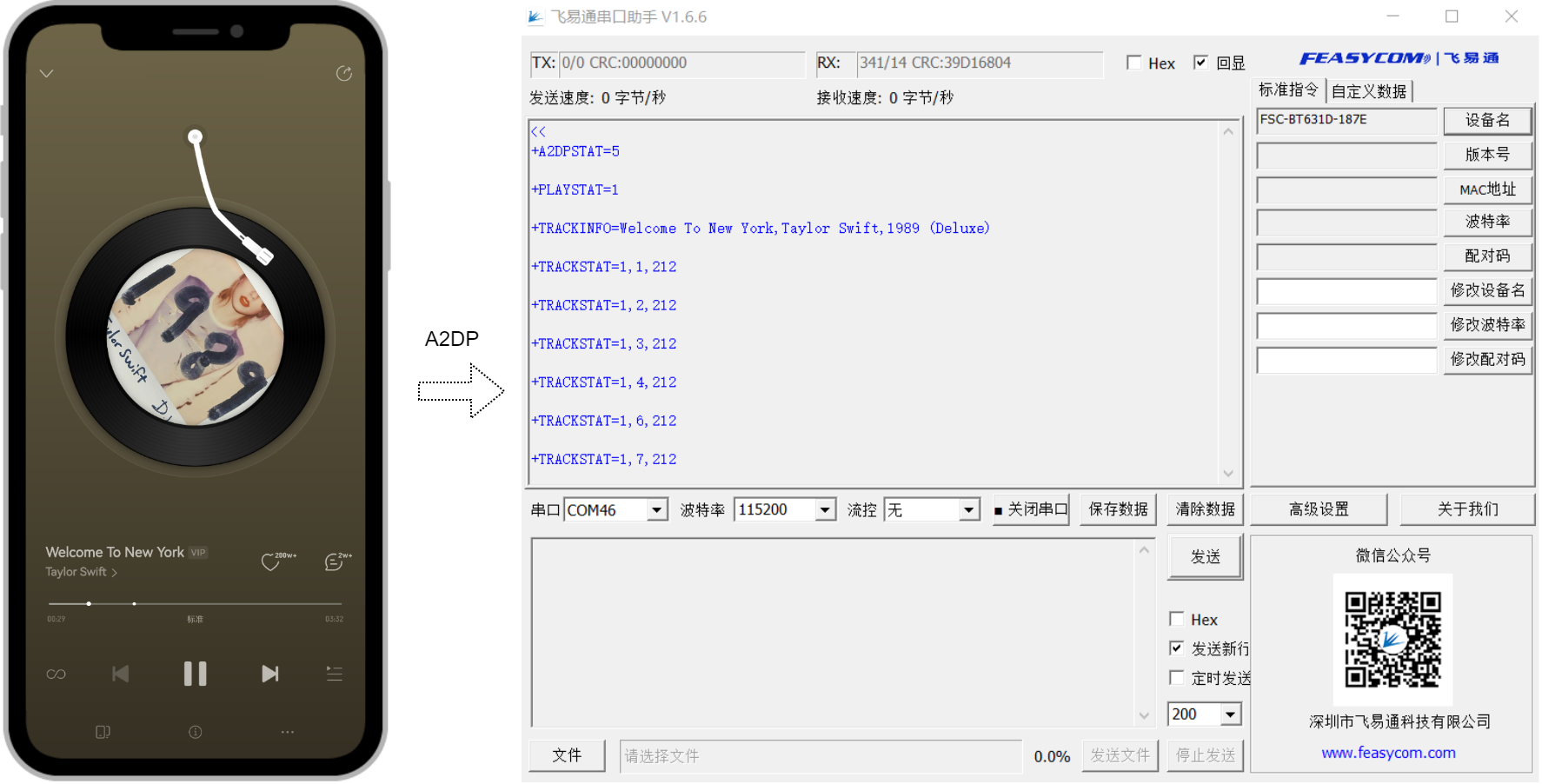Toggle the 发送新行 checkbox

coord(1177,648)
